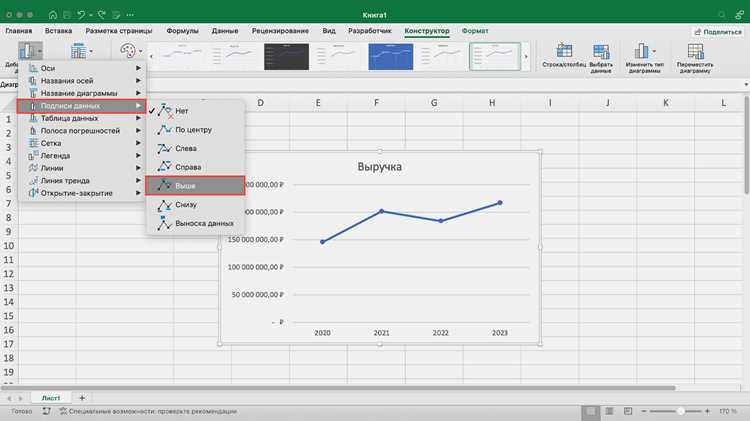The image size is (750, 421).
Task: Click the Save icon in title bar
Action: tap(67, 15)
